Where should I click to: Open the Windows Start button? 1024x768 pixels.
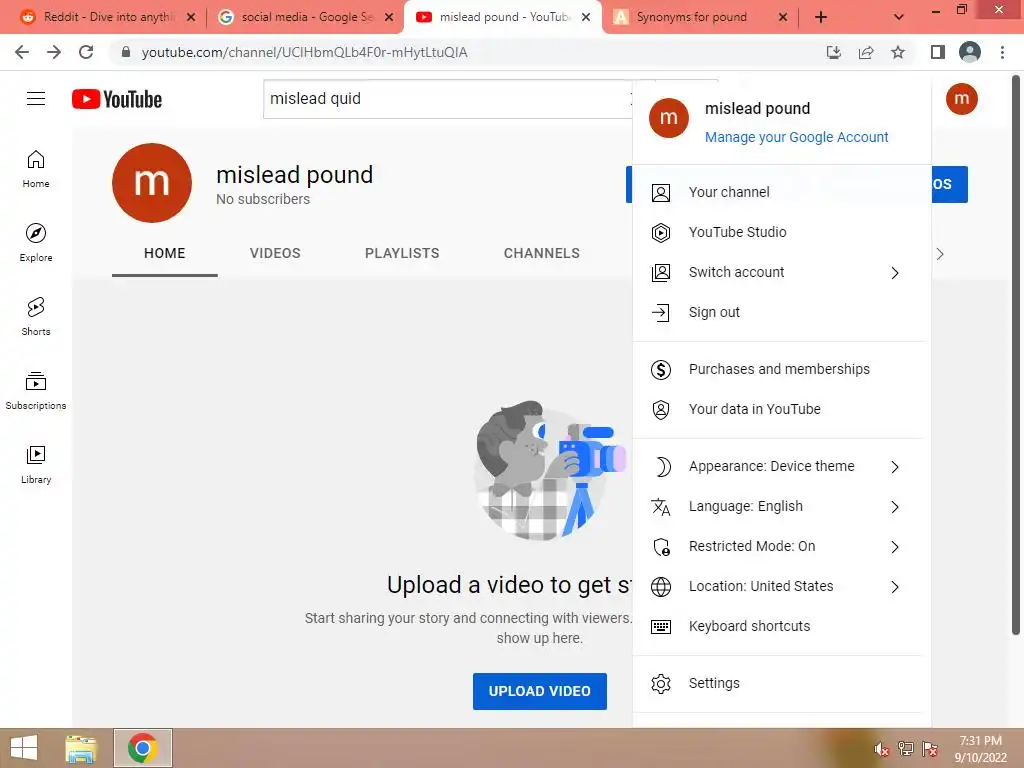pos(24,748)
